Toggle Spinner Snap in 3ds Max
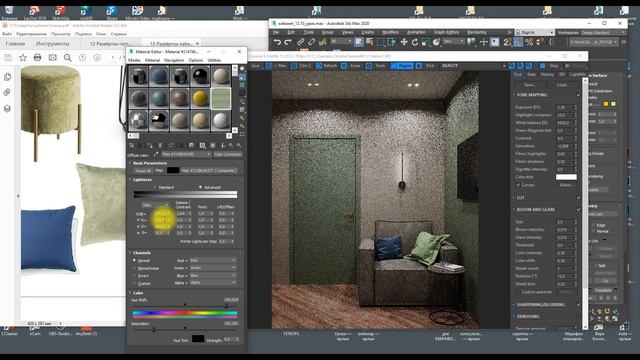640x360 pixels. click(x=540, y=42)
